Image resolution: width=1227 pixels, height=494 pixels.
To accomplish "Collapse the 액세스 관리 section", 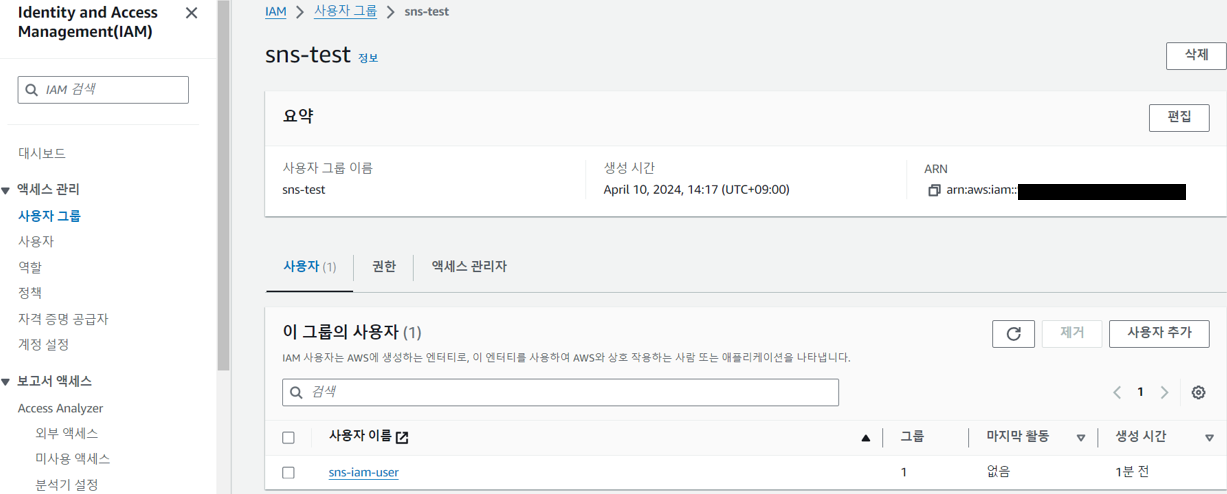I will pyautogui.click(x=6, y=190).
